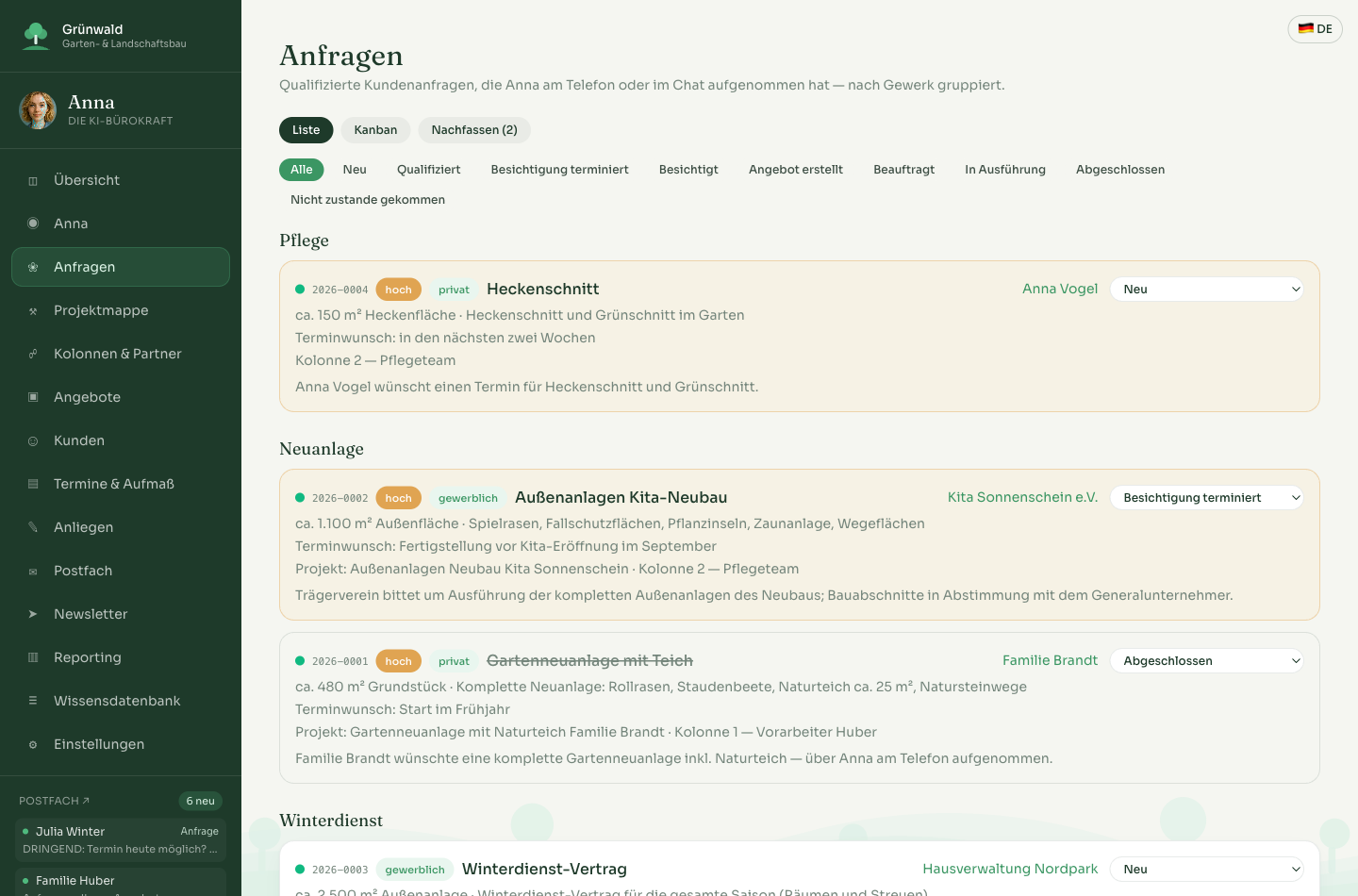
Task: Open the Postfach link in sidebar footer
Action: pos(55,801)
